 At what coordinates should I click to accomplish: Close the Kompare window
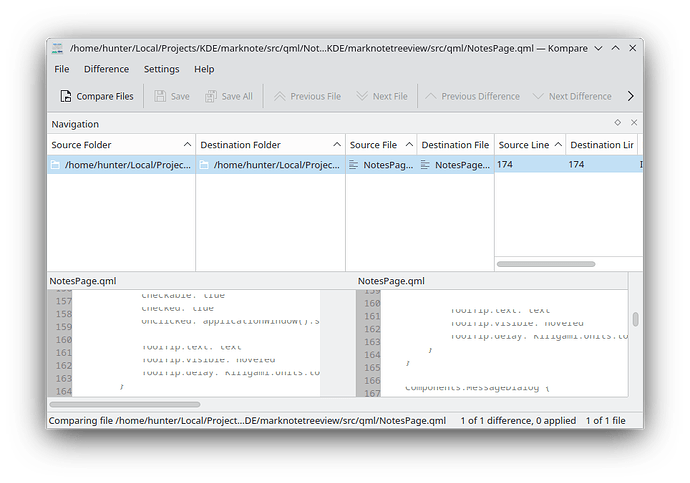(x=632, y=48)
